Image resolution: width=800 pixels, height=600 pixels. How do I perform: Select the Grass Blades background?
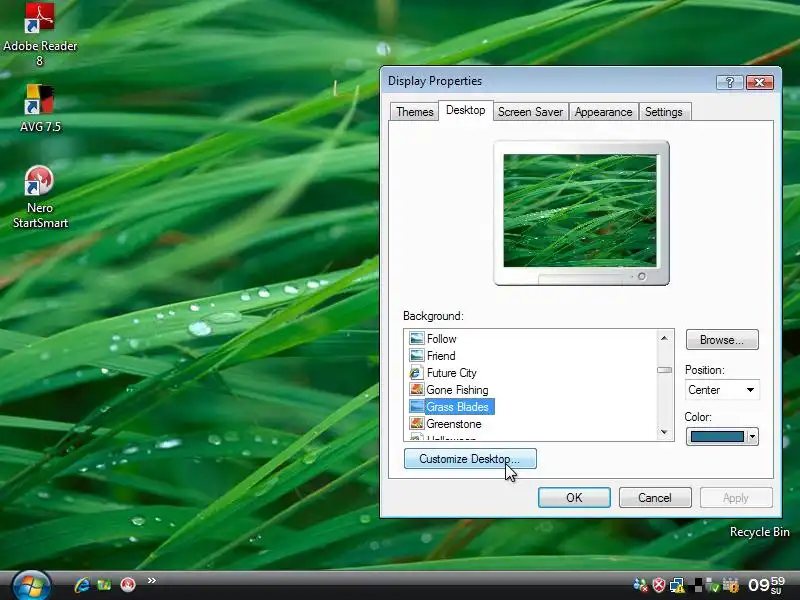(x=451, y=407)
